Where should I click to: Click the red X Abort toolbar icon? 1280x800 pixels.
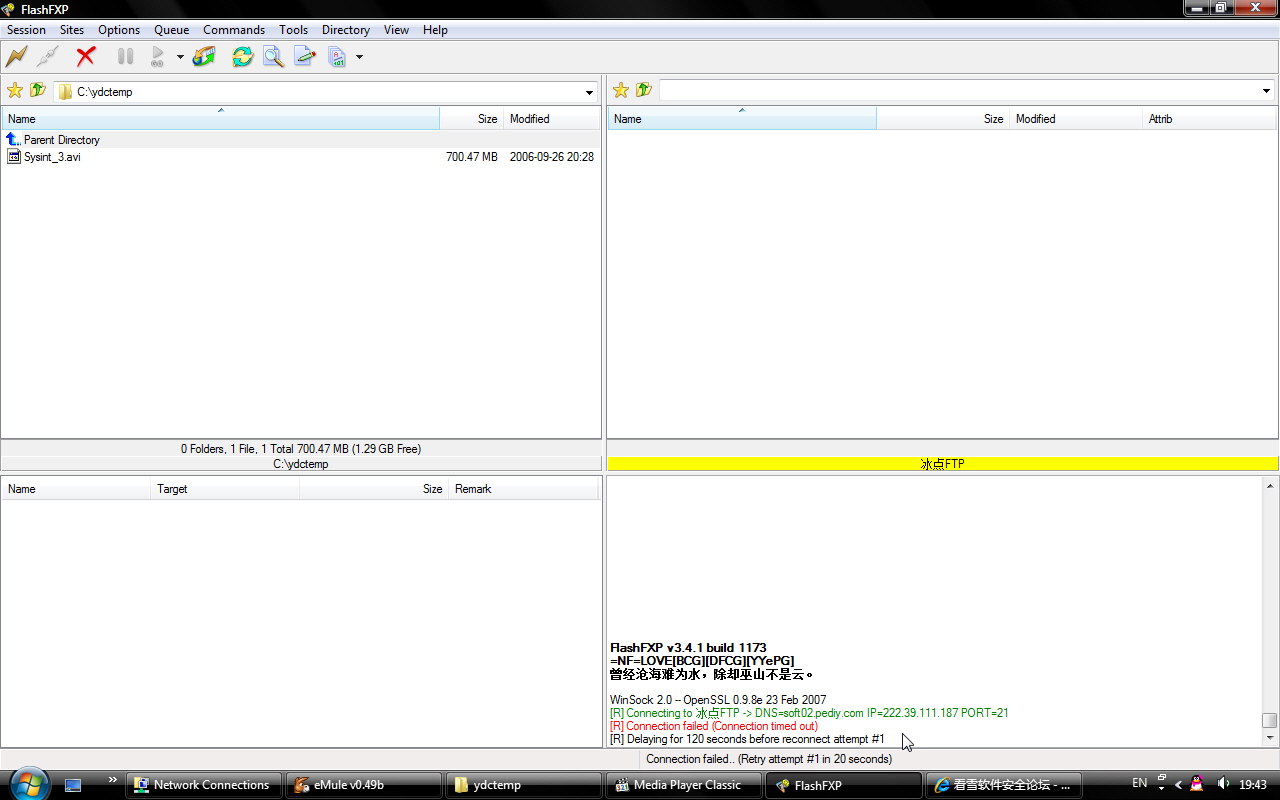(x=86, y=57)
